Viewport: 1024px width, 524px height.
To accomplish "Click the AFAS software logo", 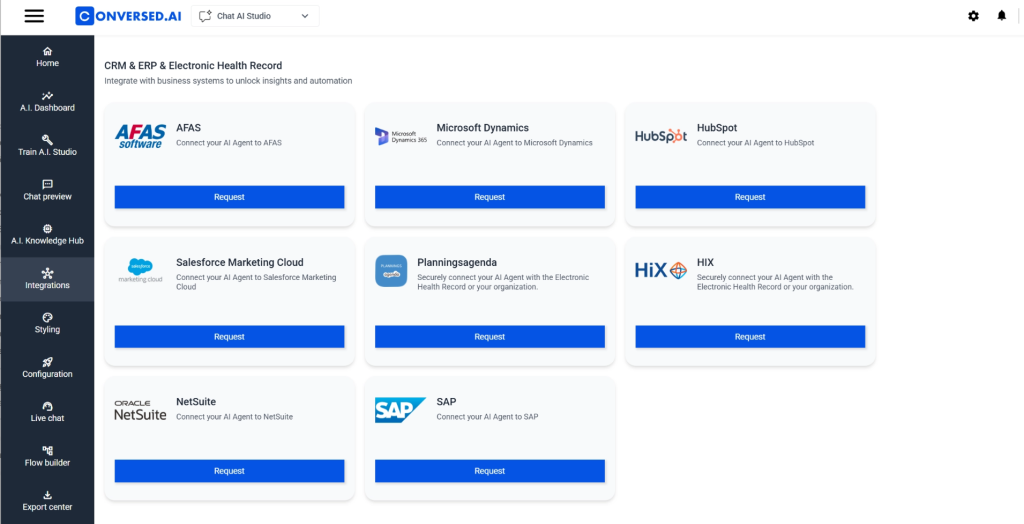I will pos(140,136).
